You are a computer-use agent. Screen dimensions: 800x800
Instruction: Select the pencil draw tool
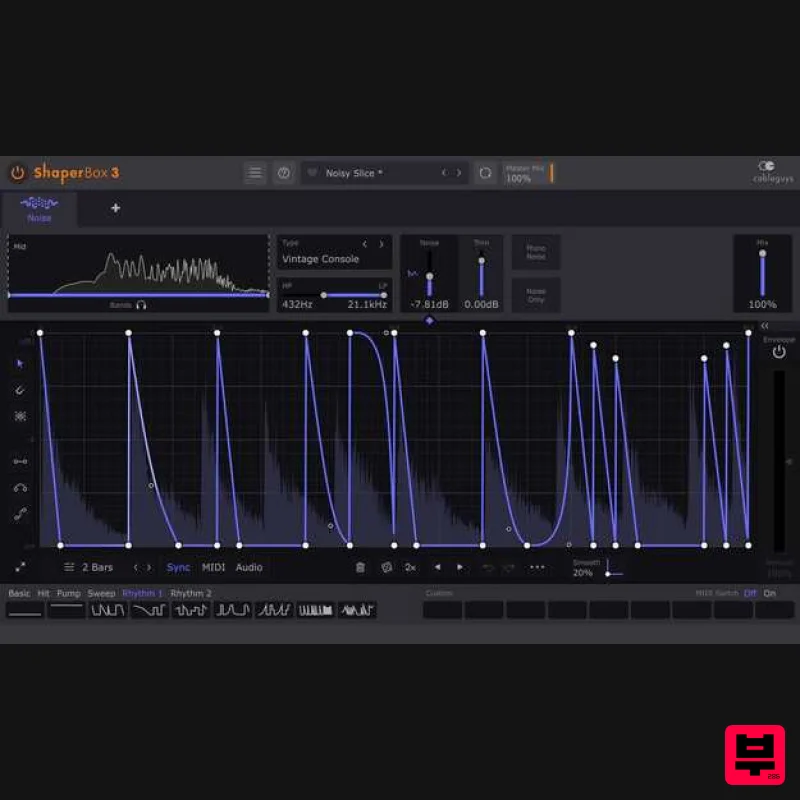[20, 390]
